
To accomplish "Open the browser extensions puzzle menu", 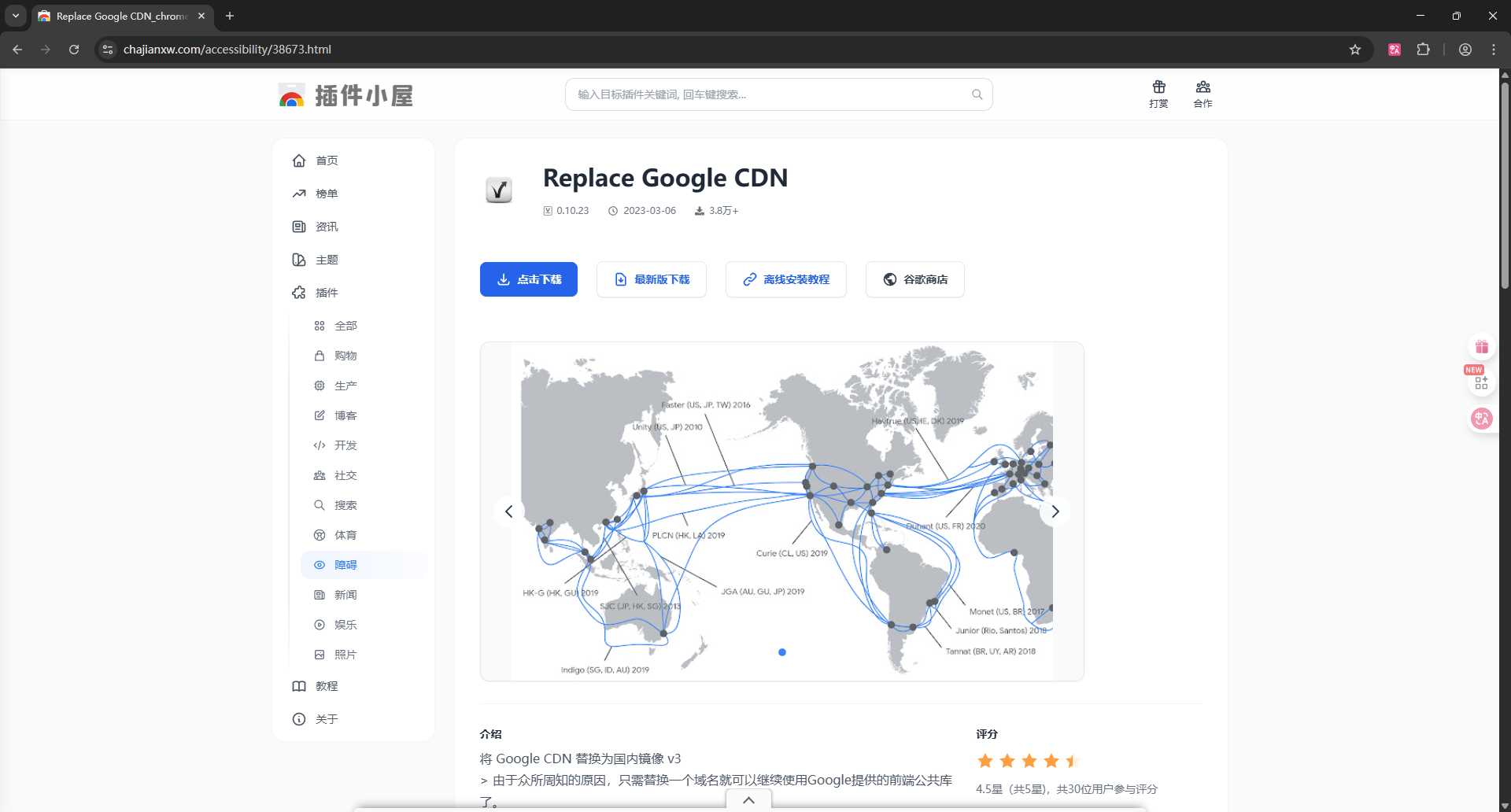I will [x=1424, y=49].
